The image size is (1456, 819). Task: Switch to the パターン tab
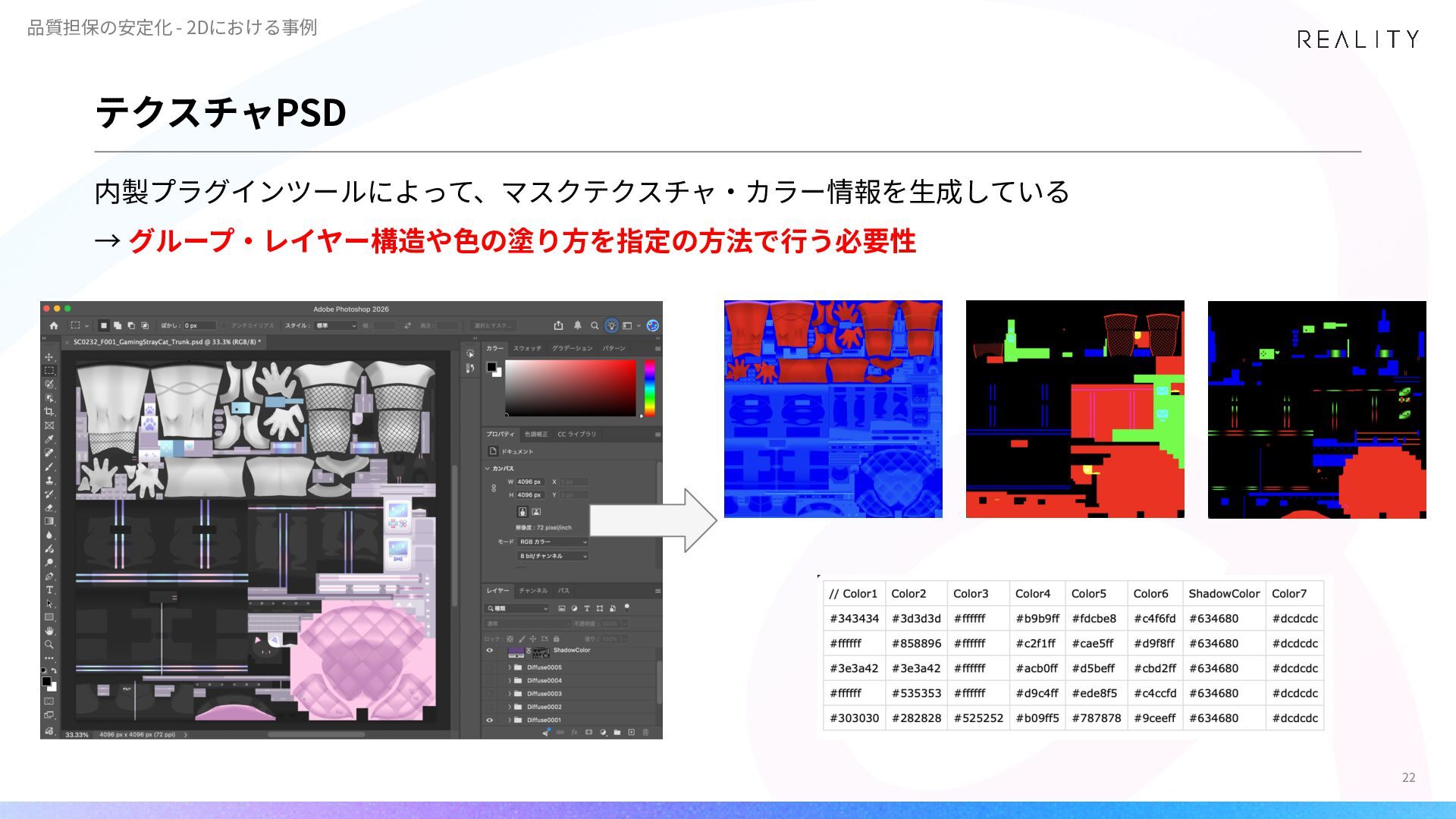pos(614,348)
